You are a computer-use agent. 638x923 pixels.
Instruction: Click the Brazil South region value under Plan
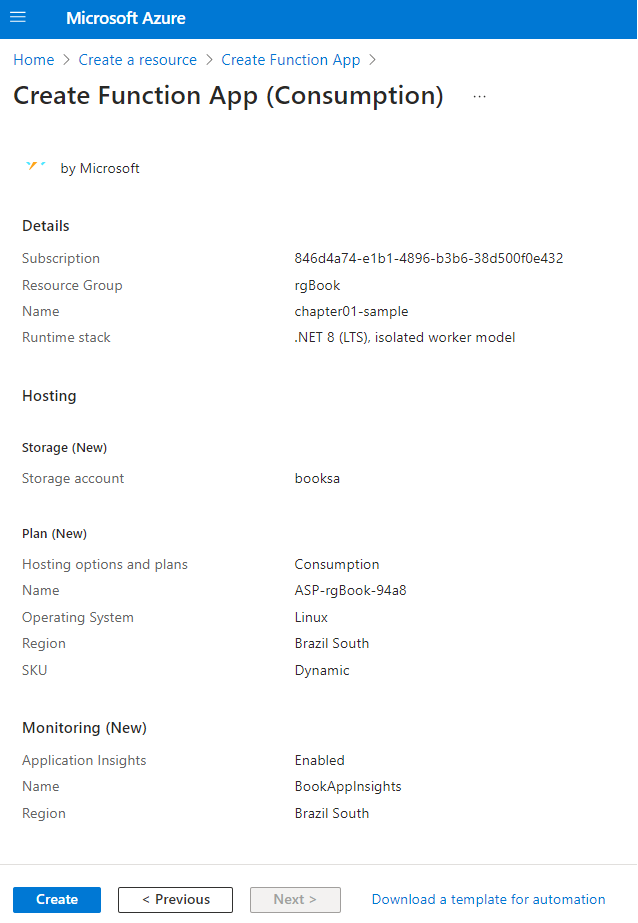pyautogui.click(x=331, y=643)
